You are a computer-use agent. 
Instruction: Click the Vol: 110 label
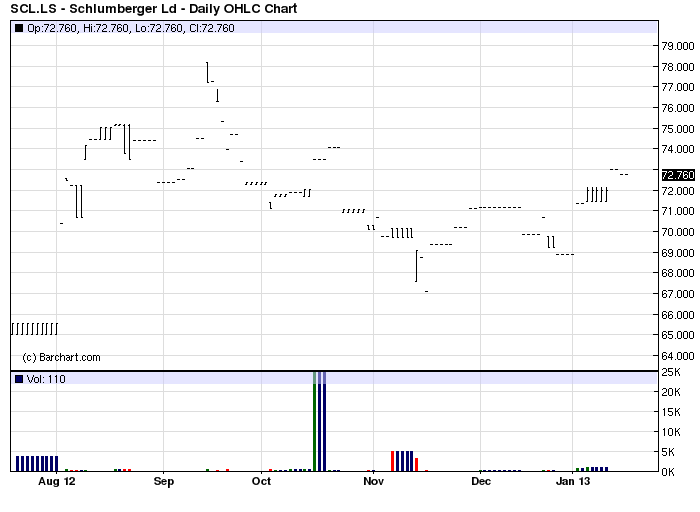[x=46, y=379]
